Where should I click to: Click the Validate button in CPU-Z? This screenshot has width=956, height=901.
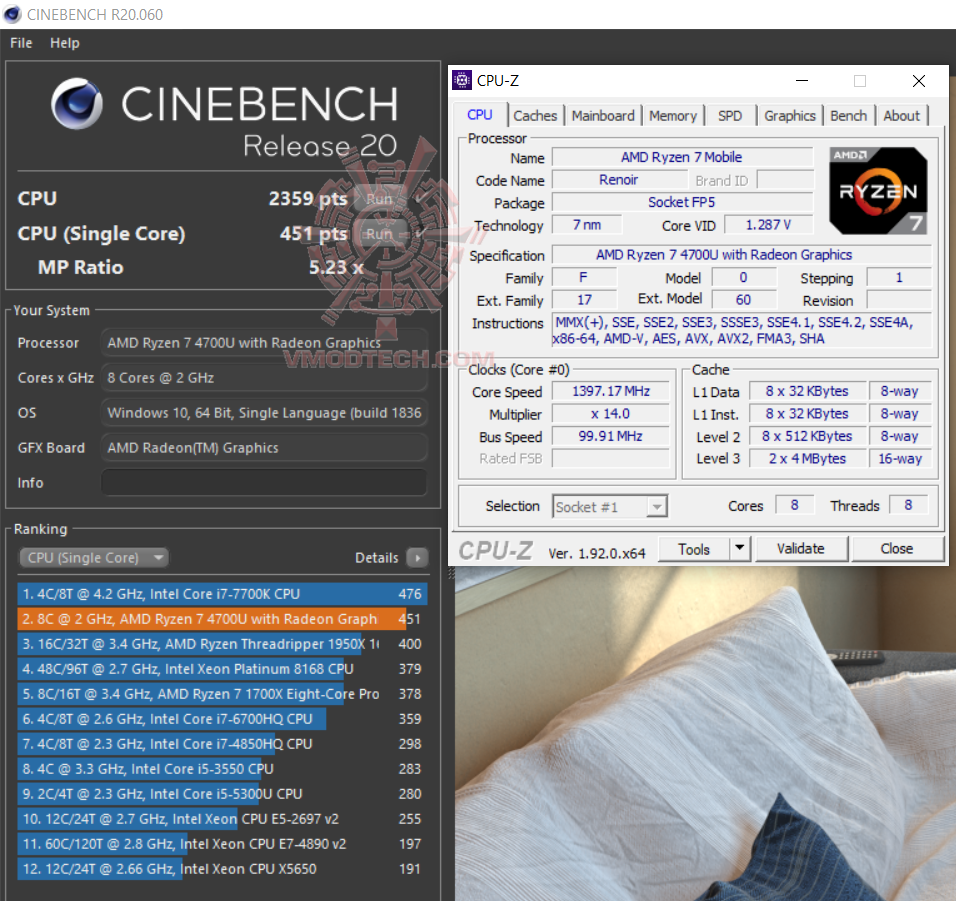pos(801,548)
